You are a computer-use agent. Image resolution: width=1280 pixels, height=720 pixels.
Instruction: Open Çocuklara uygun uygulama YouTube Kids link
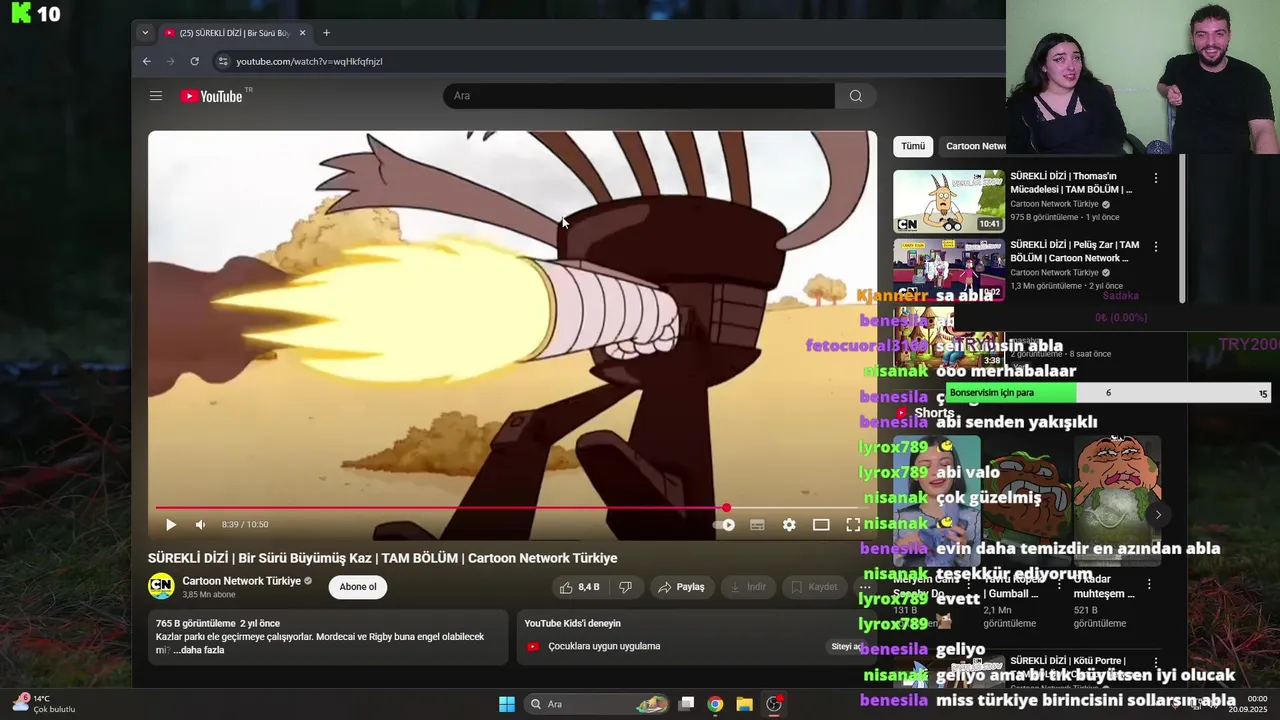point(604,646)
